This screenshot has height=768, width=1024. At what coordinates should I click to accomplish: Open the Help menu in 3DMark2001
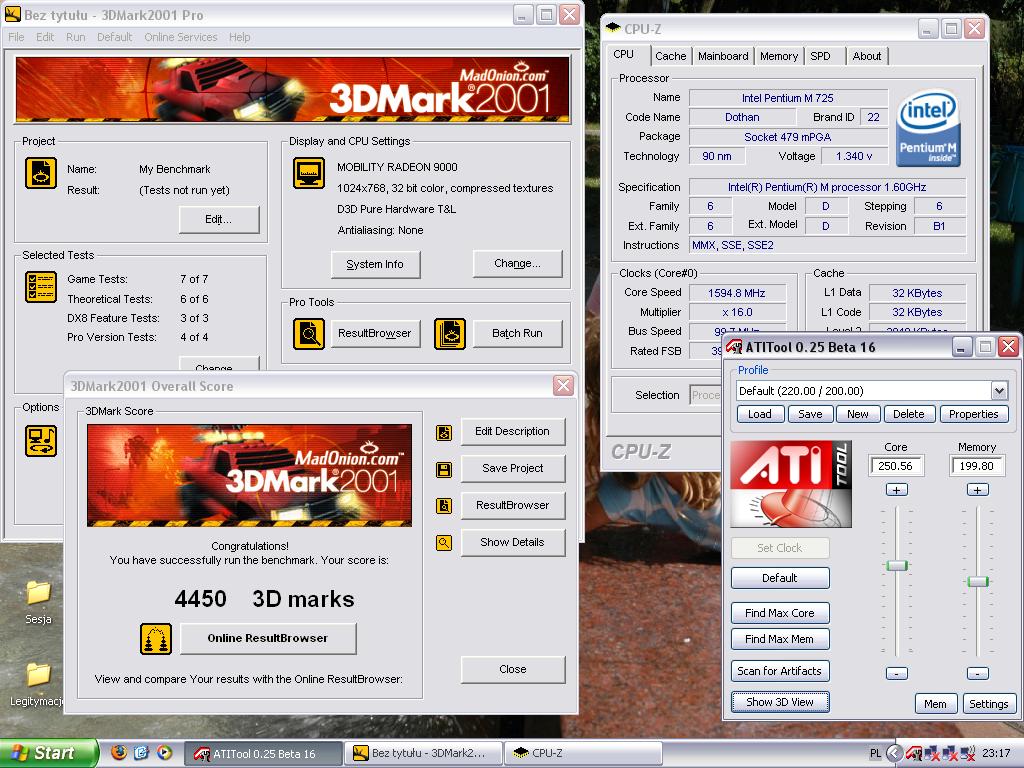(240, 37)
